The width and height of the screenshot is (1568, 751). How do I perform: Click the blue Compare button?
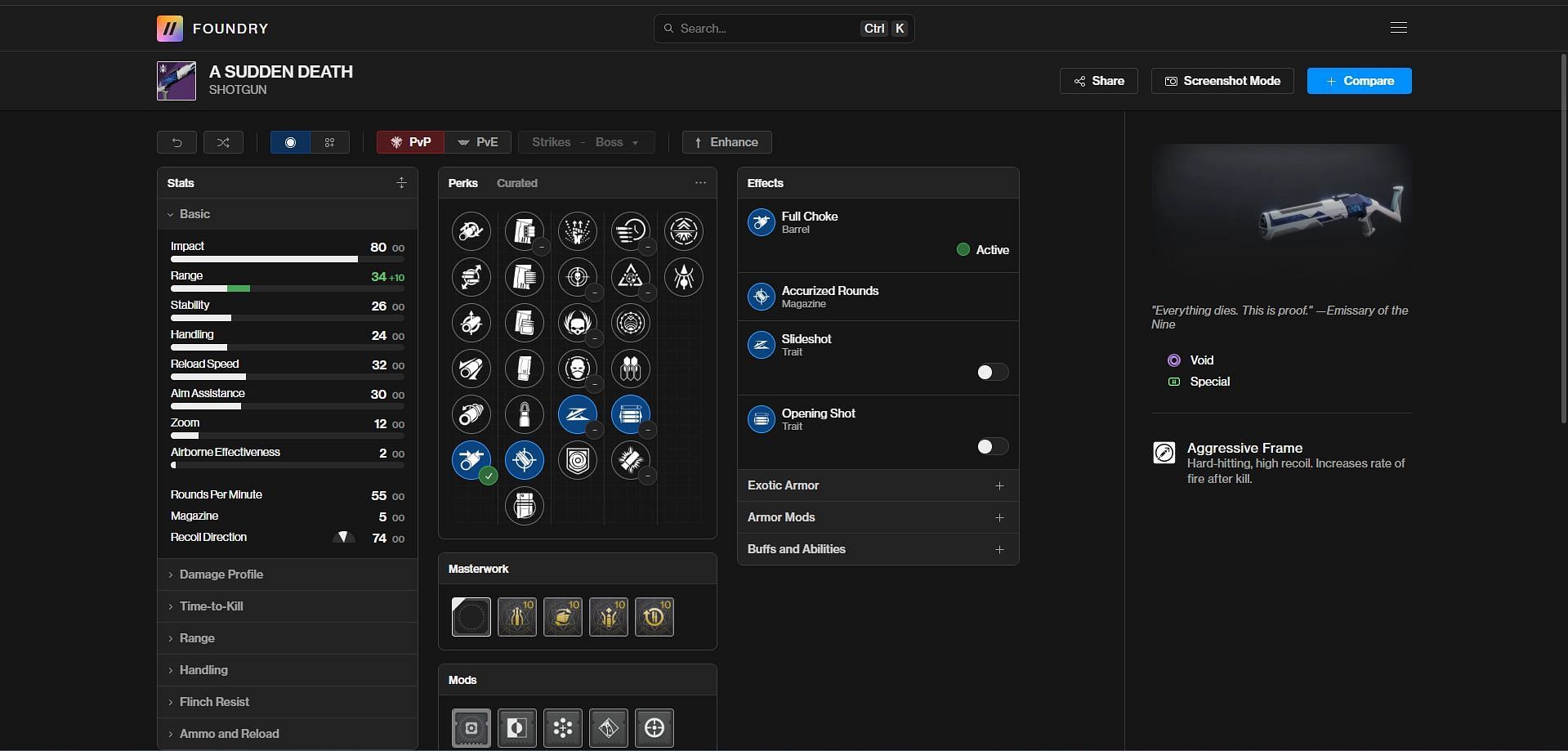[1360, 81]
